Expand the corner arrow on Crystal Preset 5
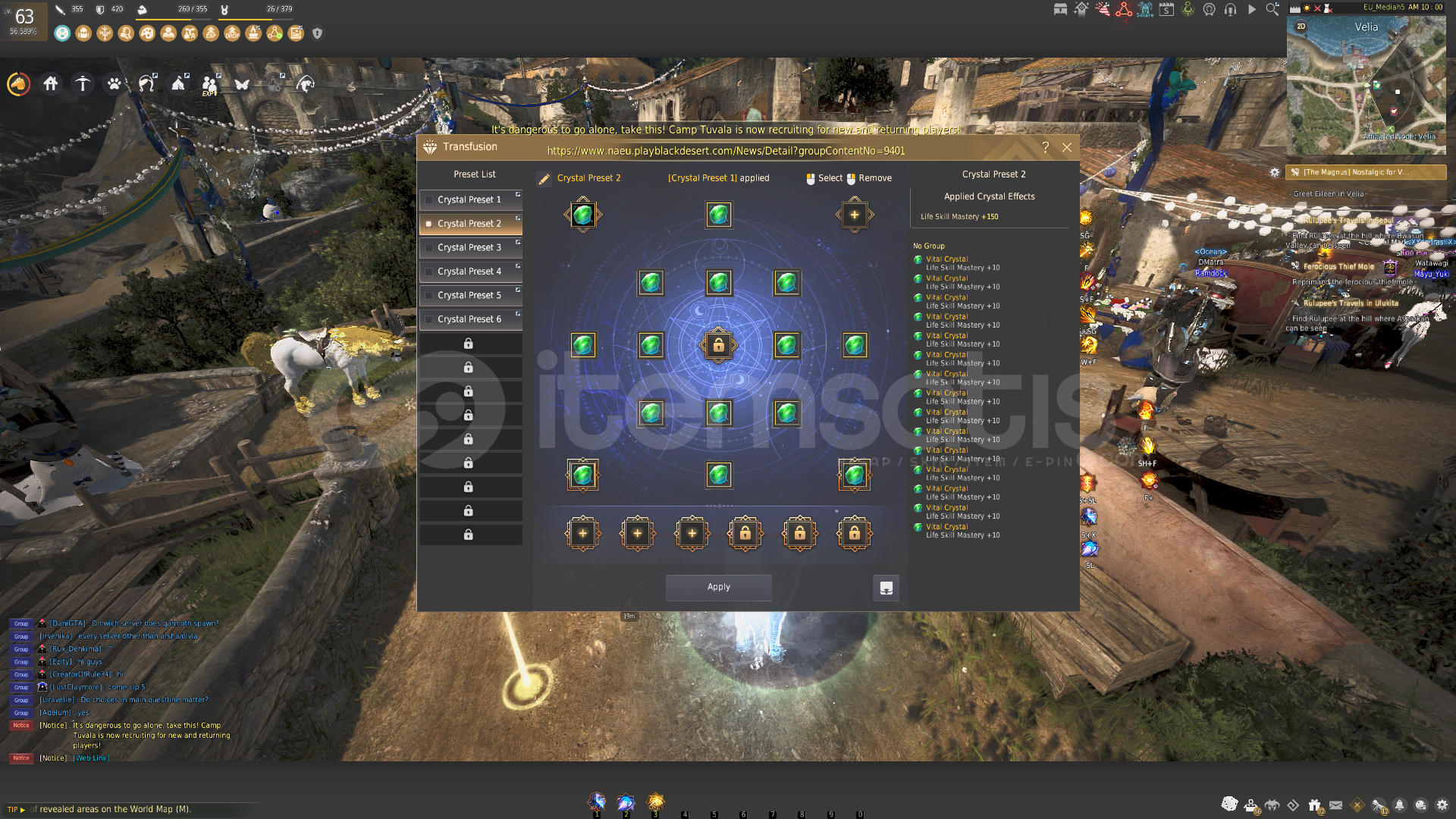The height and width of the screenshot is (819, 1456). (x=518, y=290)
